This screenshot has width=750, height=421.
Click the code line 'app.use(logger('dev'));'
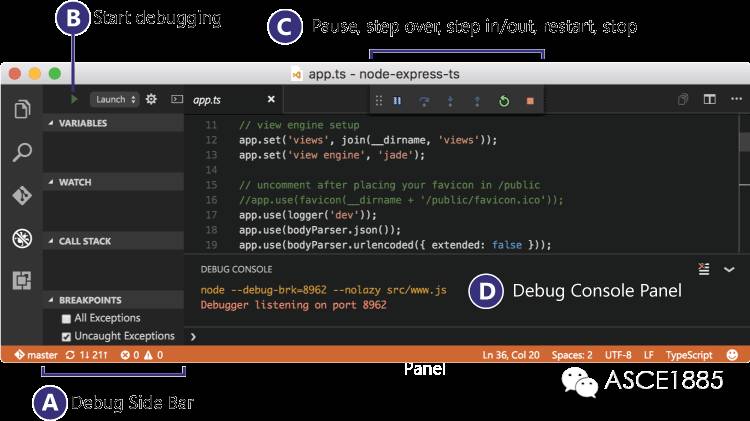pos(308,215)
